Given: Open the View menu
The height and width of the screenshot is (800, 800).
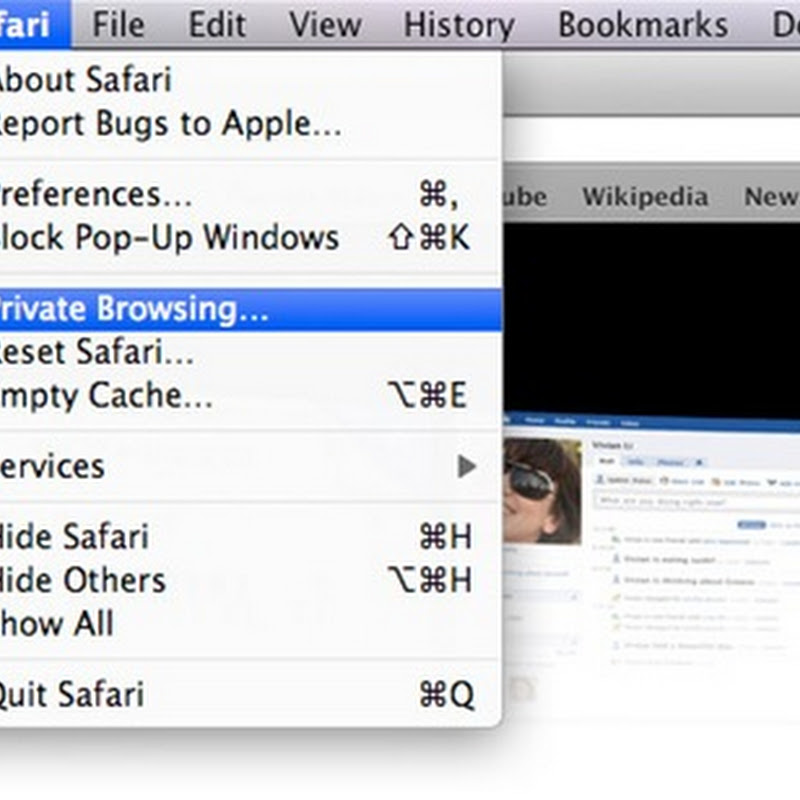Looking at the screenshot, I should (x=326, y=24).
